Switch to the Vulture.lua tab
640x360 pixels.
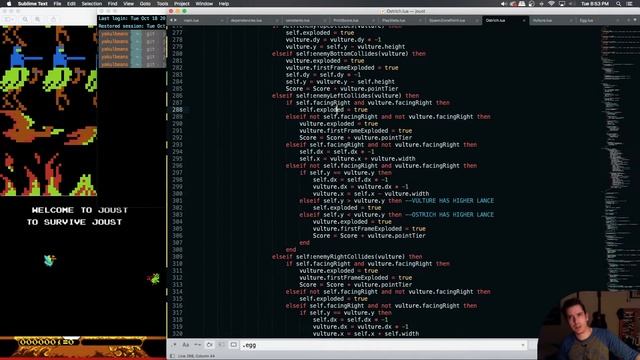[542, 20]
